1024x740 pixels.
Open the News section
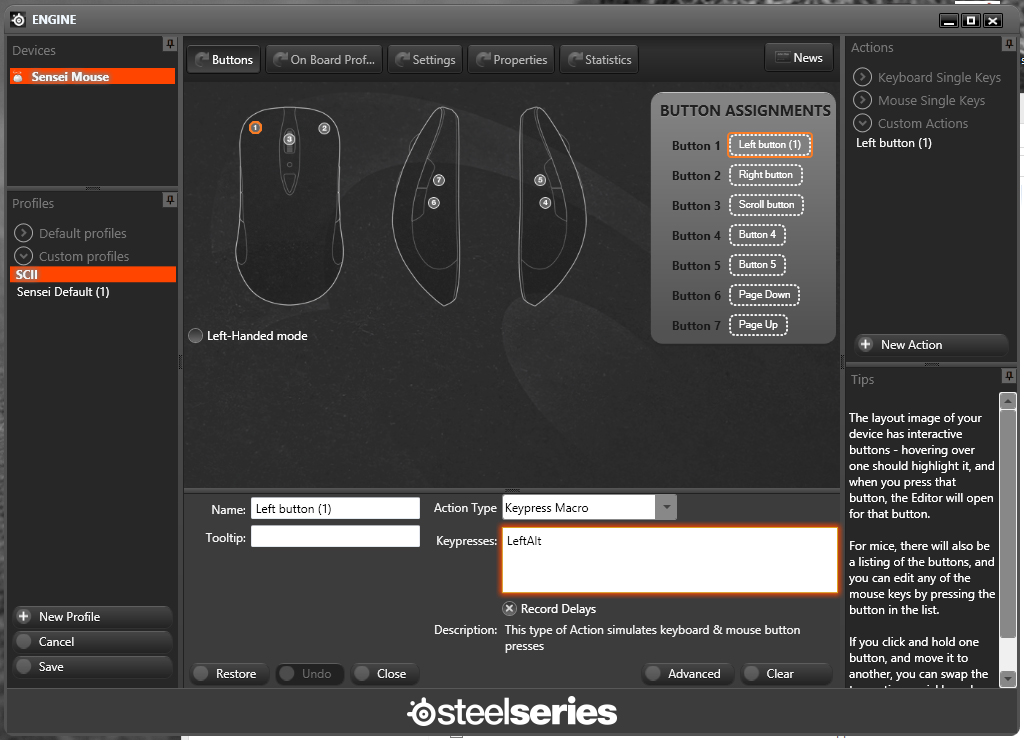point(799,57)
